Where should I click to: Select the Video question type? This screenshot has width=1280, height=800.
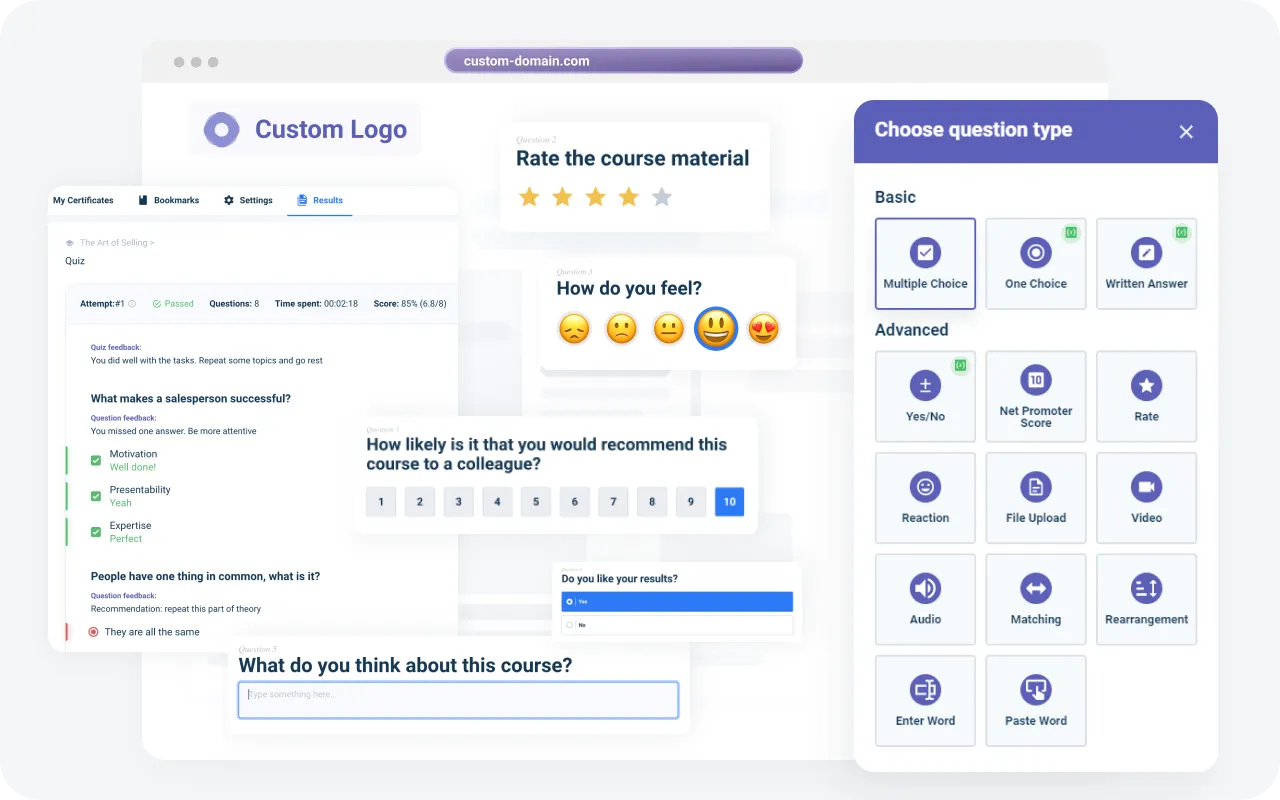tap(1146, 497)
